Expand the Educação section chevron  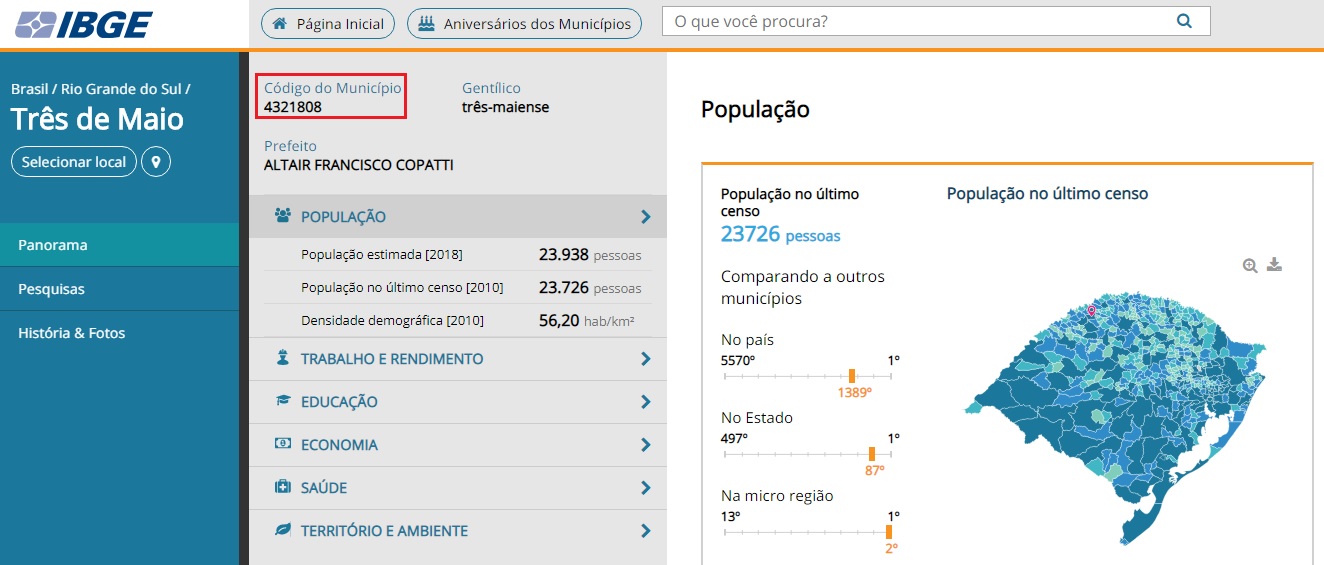coord(645,402)
